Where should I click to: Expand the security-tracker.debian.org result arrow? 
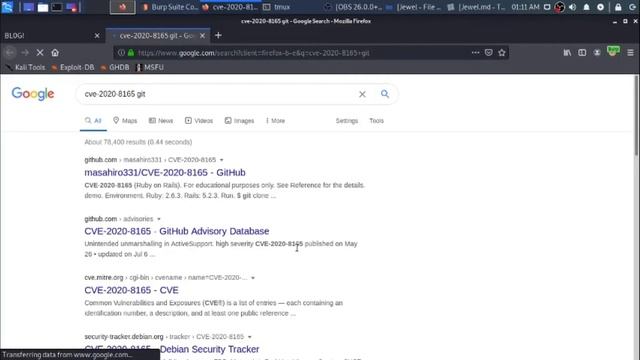[250, 337]
